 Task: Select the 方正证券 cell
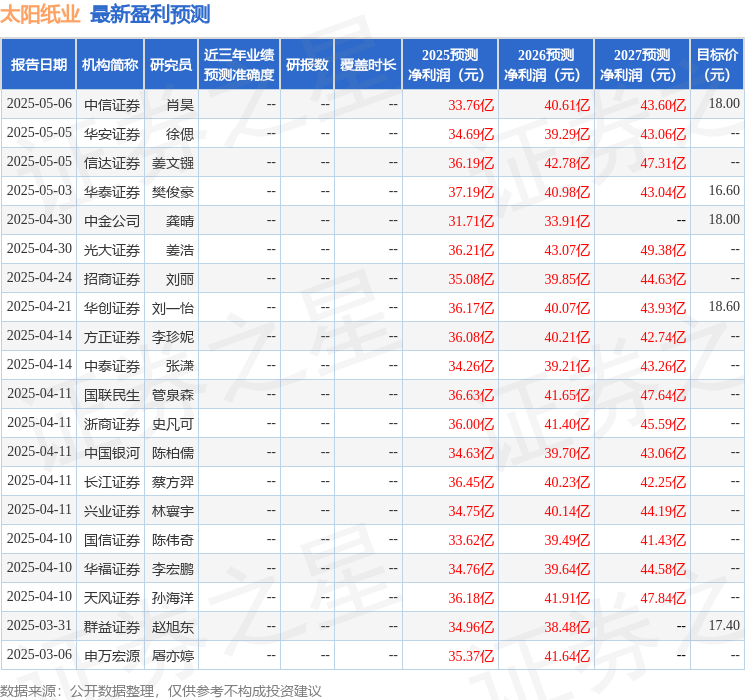pyautogui.click(x=112, y=337)
